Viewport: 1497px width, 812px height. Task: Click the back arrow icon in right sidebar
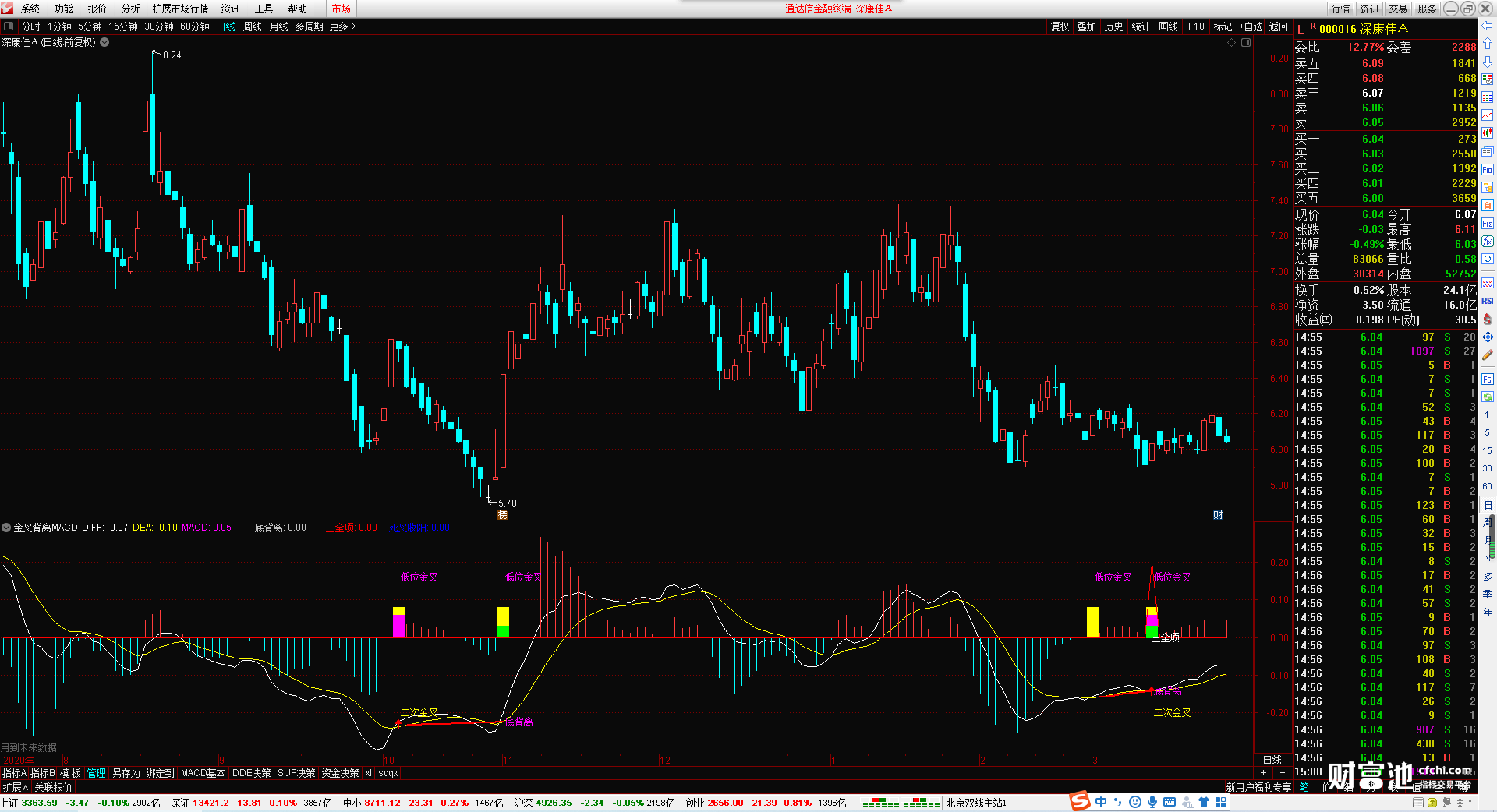coord(1488,26)
